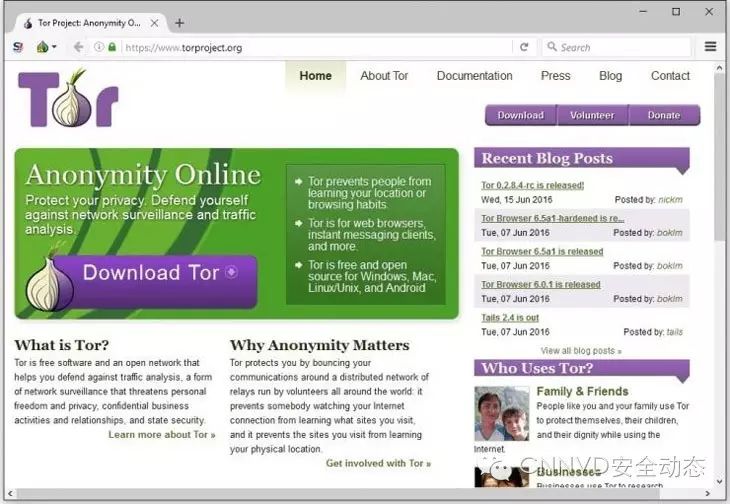The height and width of the screenshot is (504, 730).
Task: Click 'Get involved with Tor' link
Action: click(378, 464)
